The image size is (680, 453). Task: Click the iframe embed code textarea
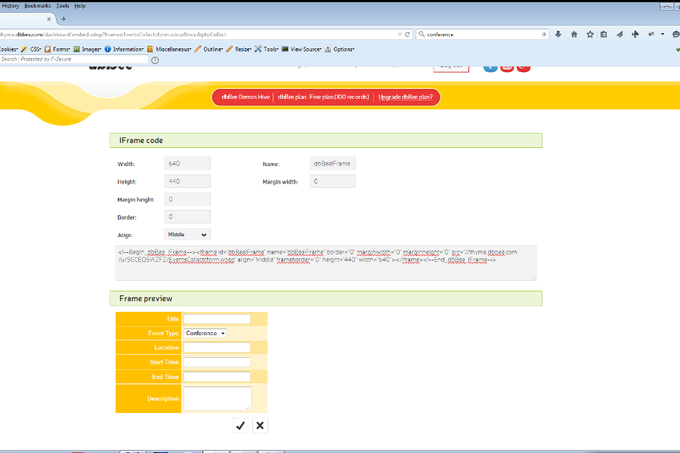(326, 263)
